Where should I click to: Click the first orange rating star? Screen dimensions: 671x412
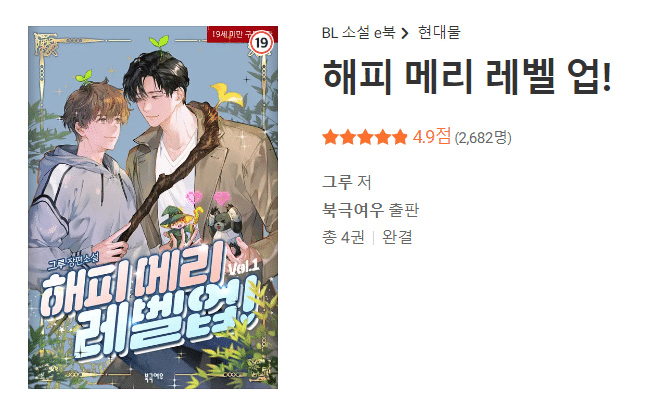[330, 137]
